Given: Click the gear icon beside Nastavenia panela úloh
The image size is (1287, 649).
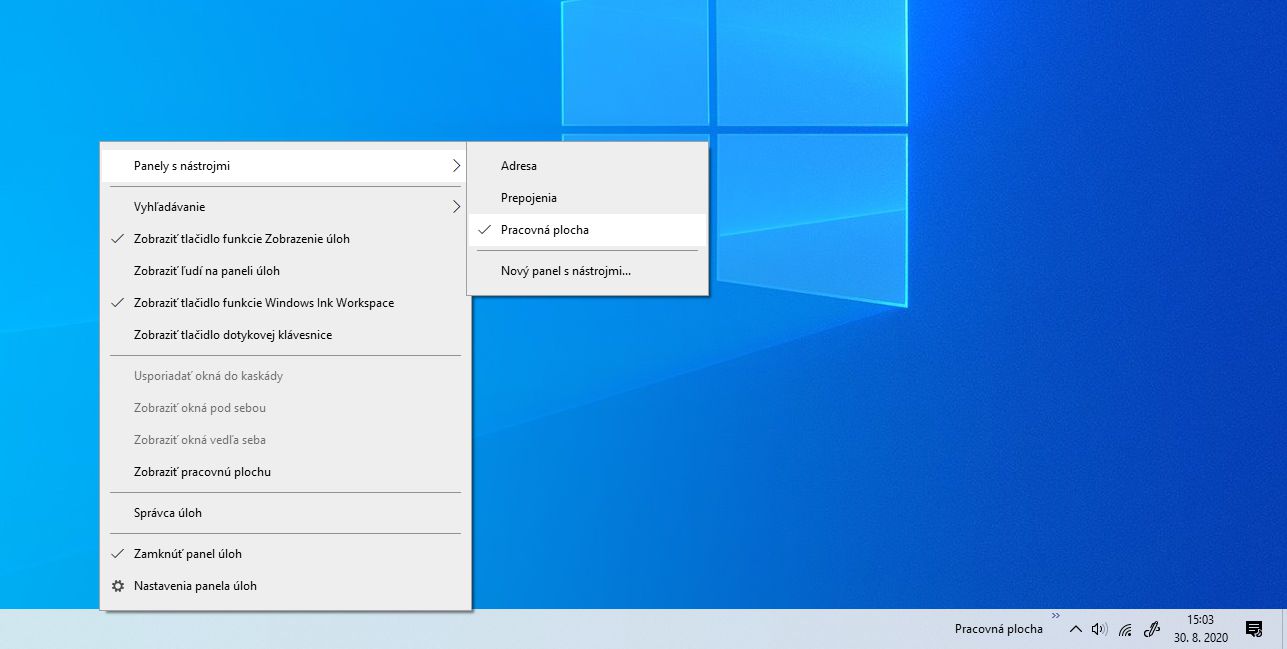Looking at the screenshot, I should 118,586.
